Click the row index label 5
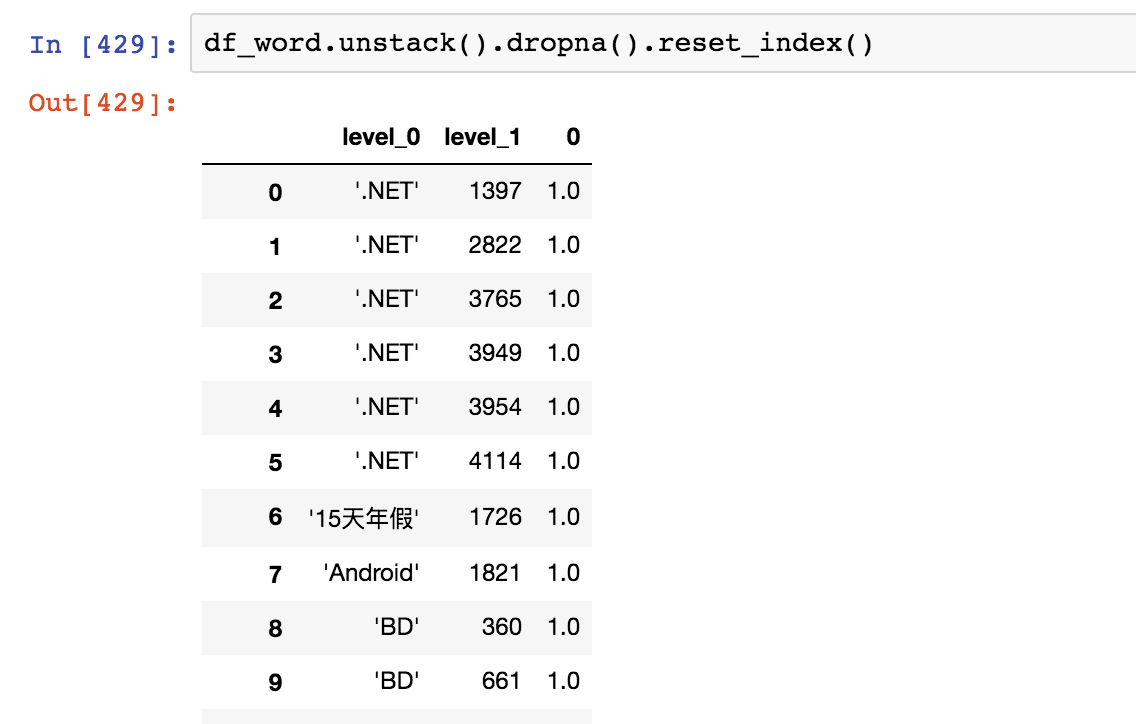Image resolution: width=1136 pixels, height=724 pixels. 275,462
